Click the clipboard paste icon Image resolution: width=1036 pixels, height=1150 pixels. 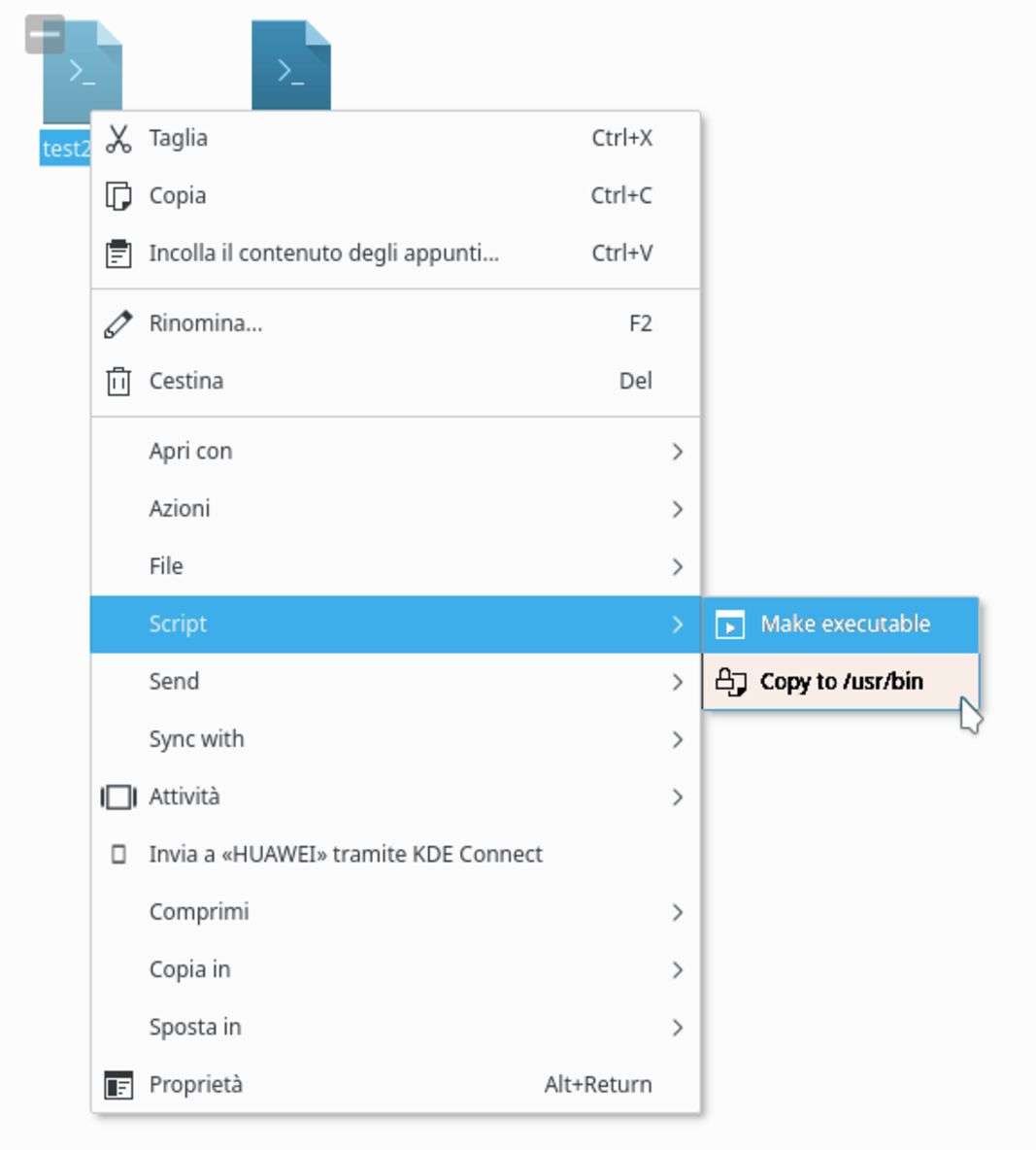pyautogui.click(x=118, y=254)
